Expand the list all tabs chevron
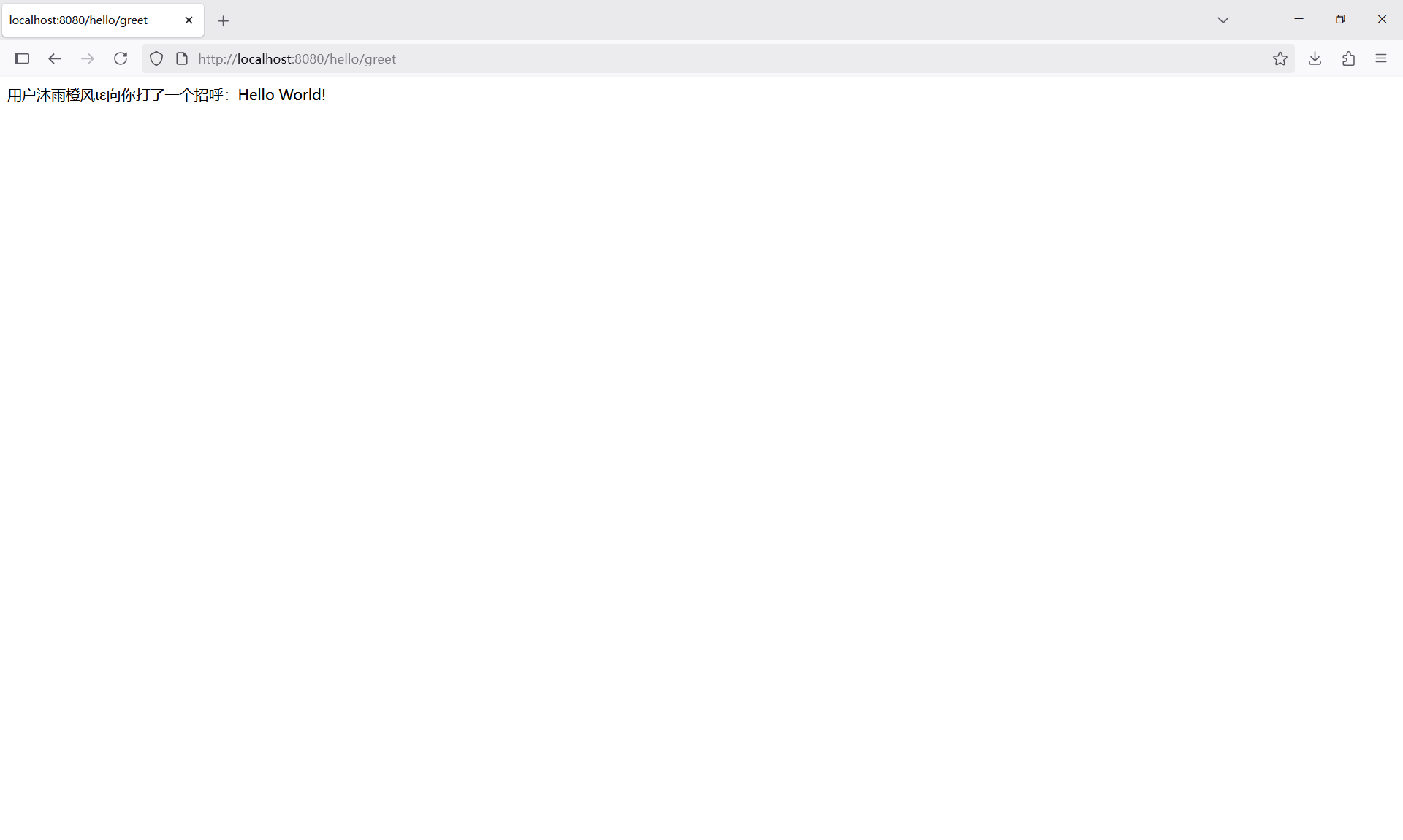 click(x=1223, y=20)
